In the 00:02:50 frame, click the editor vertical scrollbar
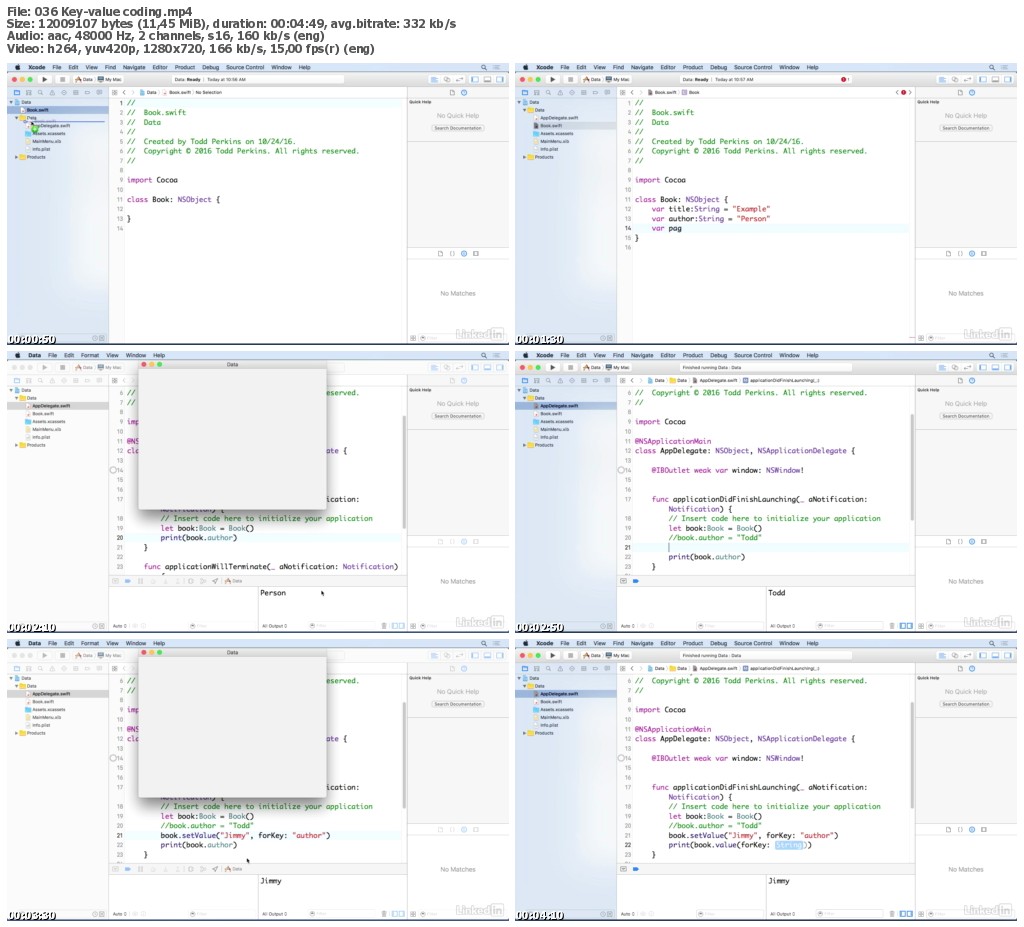The image size is (1024, 927). click(x=912, y=467)
